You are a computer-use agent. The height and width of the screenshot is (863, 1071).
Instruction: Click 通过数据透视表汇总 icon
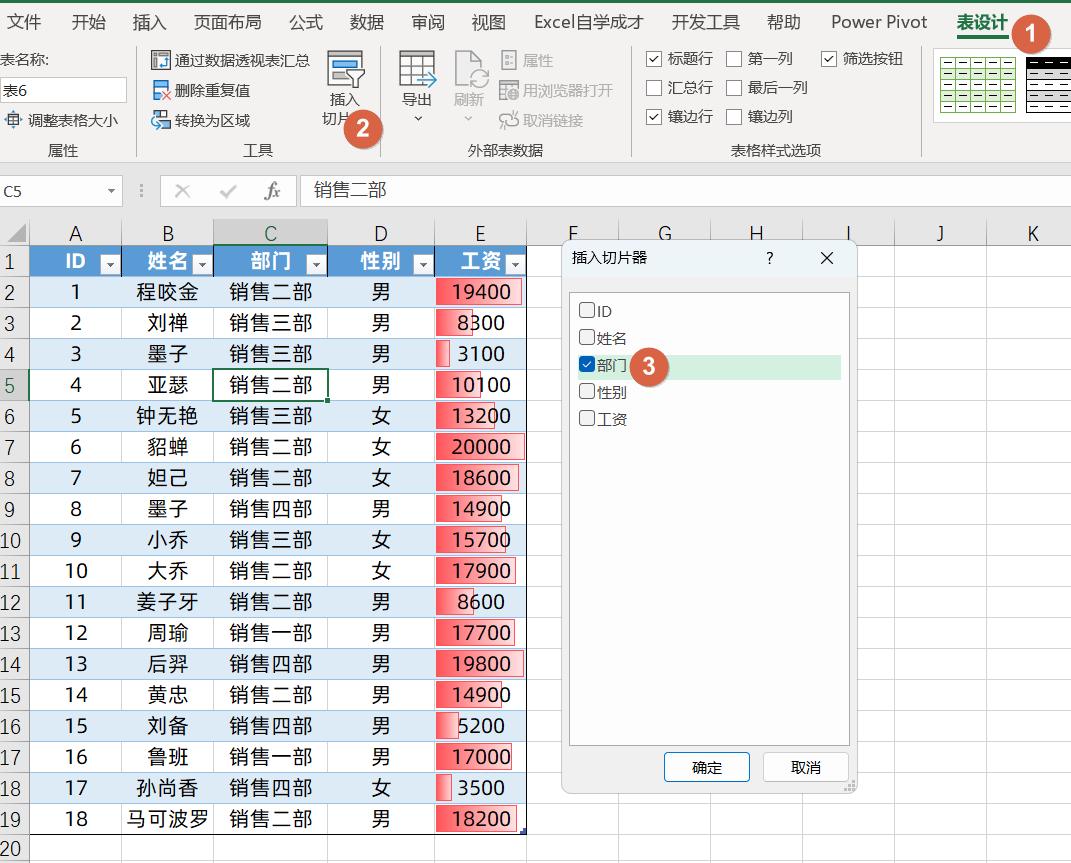point(160,61)
